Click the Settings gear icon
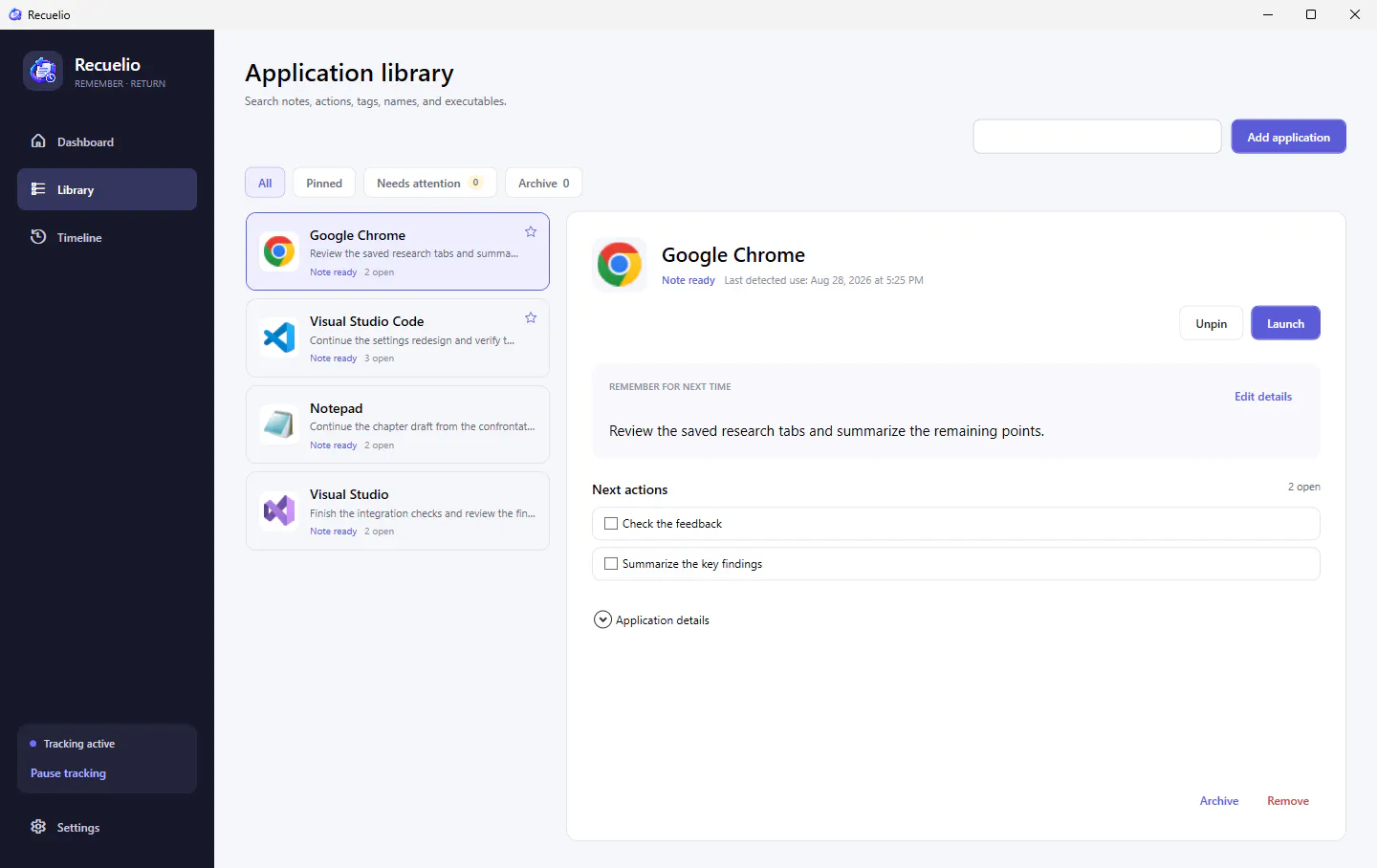This screenshot has width=1377, height=868. (x=38, y=827)
